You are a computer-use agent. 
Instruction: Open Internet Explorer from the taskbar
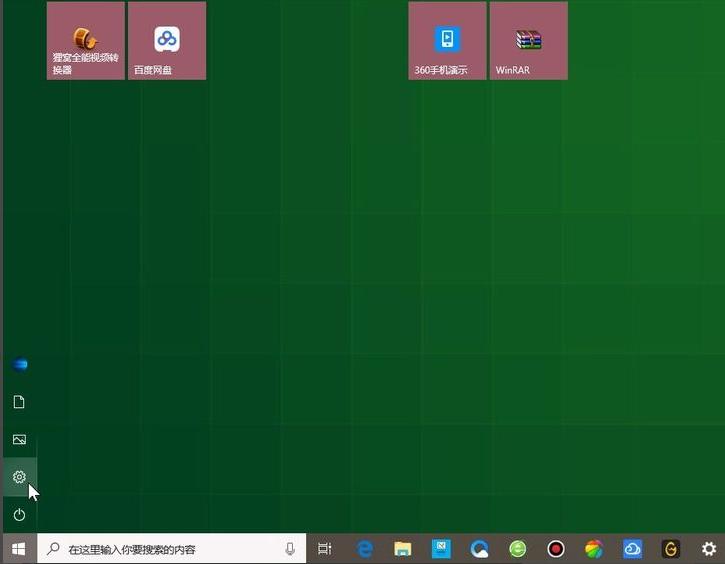coord(365,549)
